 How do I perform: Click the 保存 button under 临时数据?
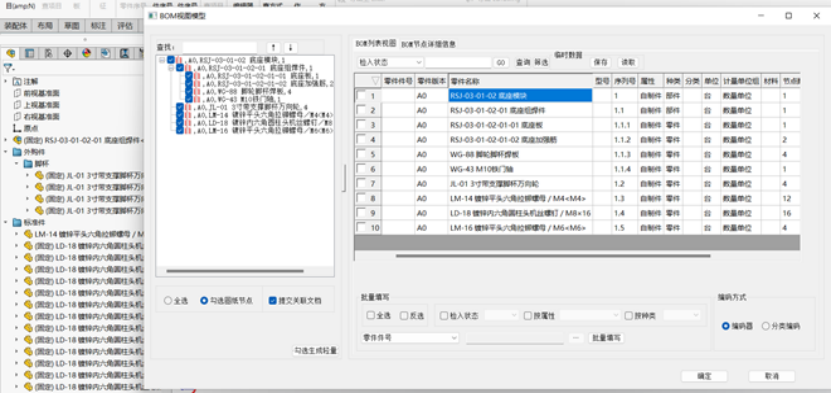pyautogui.click(x=600, y=63)
